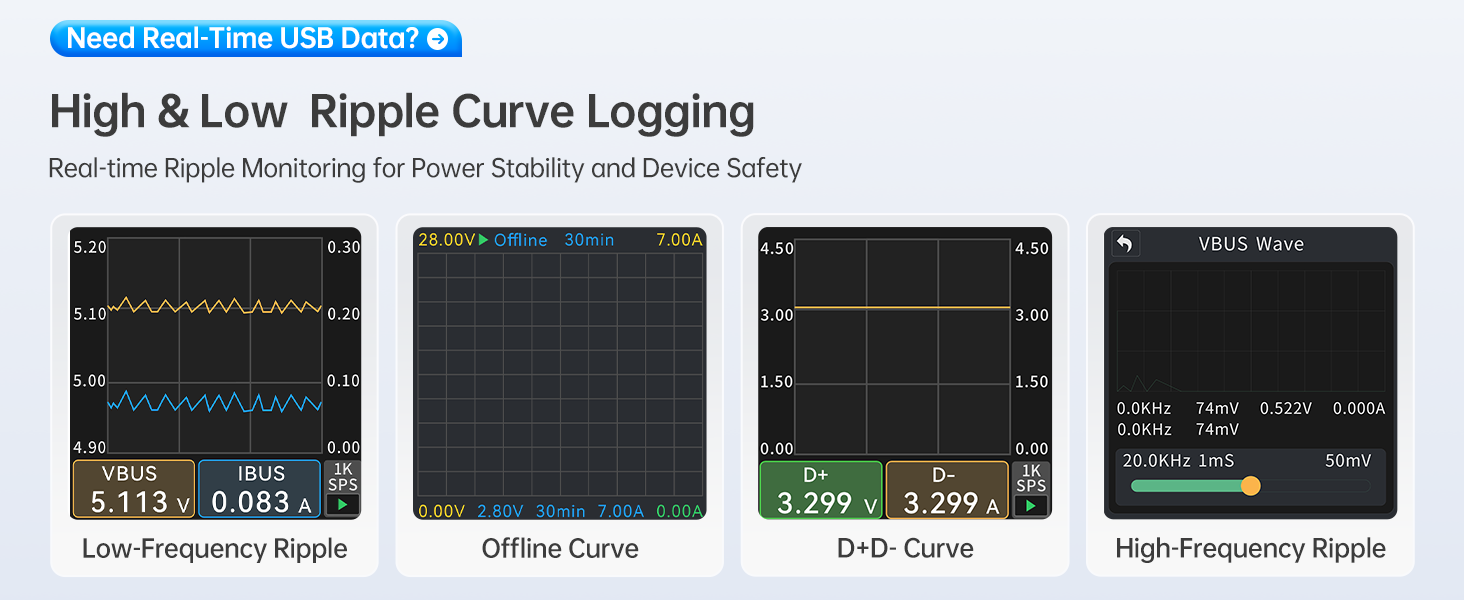Image resolution: width=1464 pixels, height=600 pixels.
Task: Click the arrow icon in the Need Real-Time USB Data banner
Action: pos(437,39)
